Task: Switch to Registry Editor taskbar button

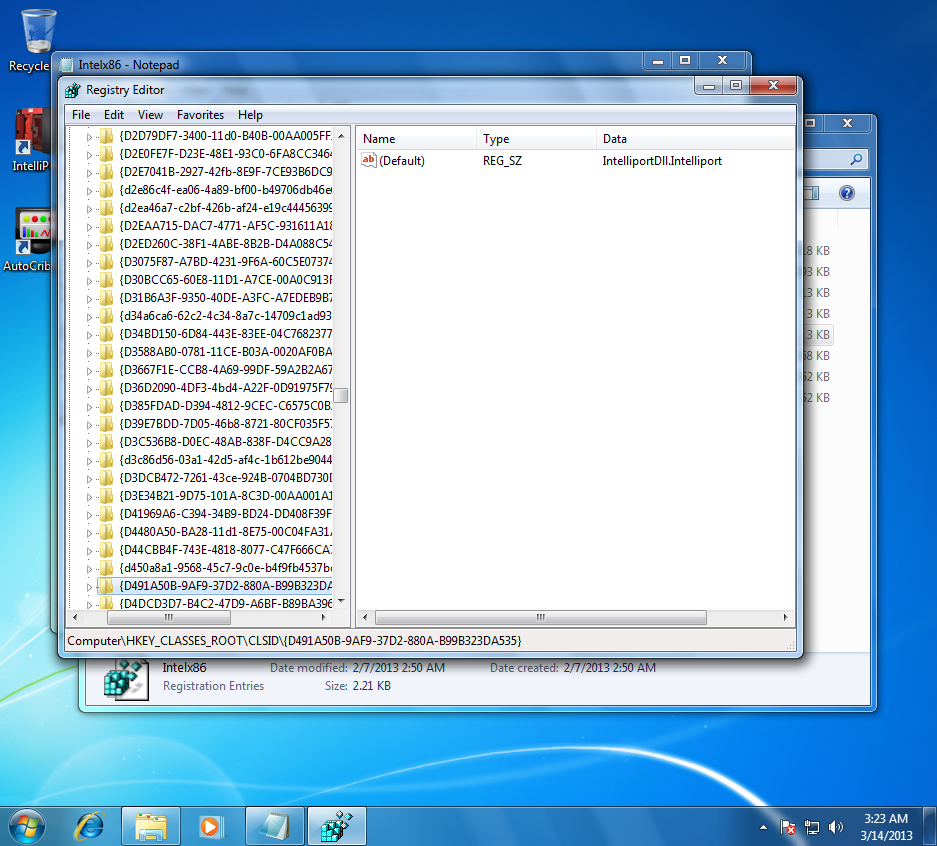Action: point(336,827)
